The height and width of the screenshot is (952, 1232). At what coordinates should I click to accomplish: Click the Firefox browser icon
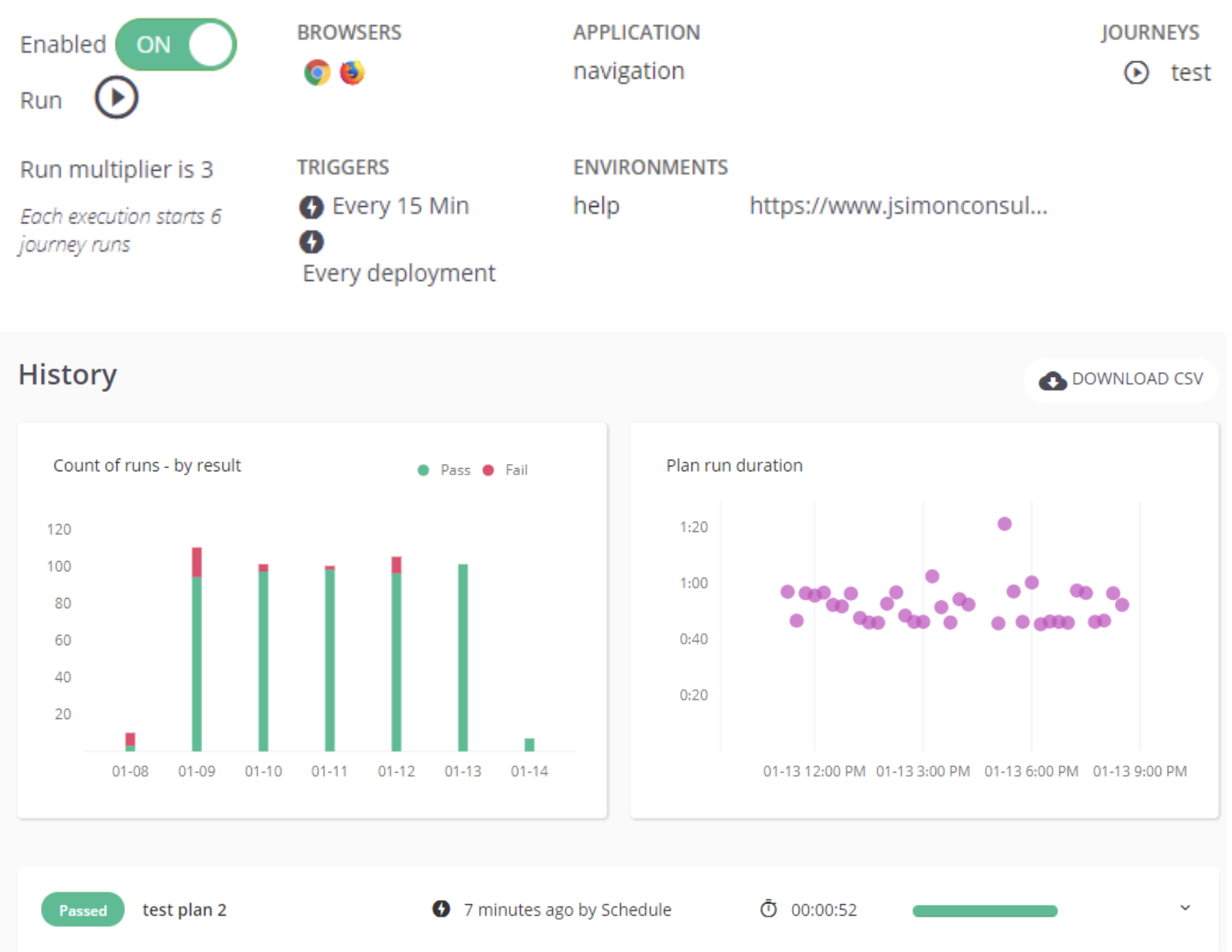[x=352, y=72]
